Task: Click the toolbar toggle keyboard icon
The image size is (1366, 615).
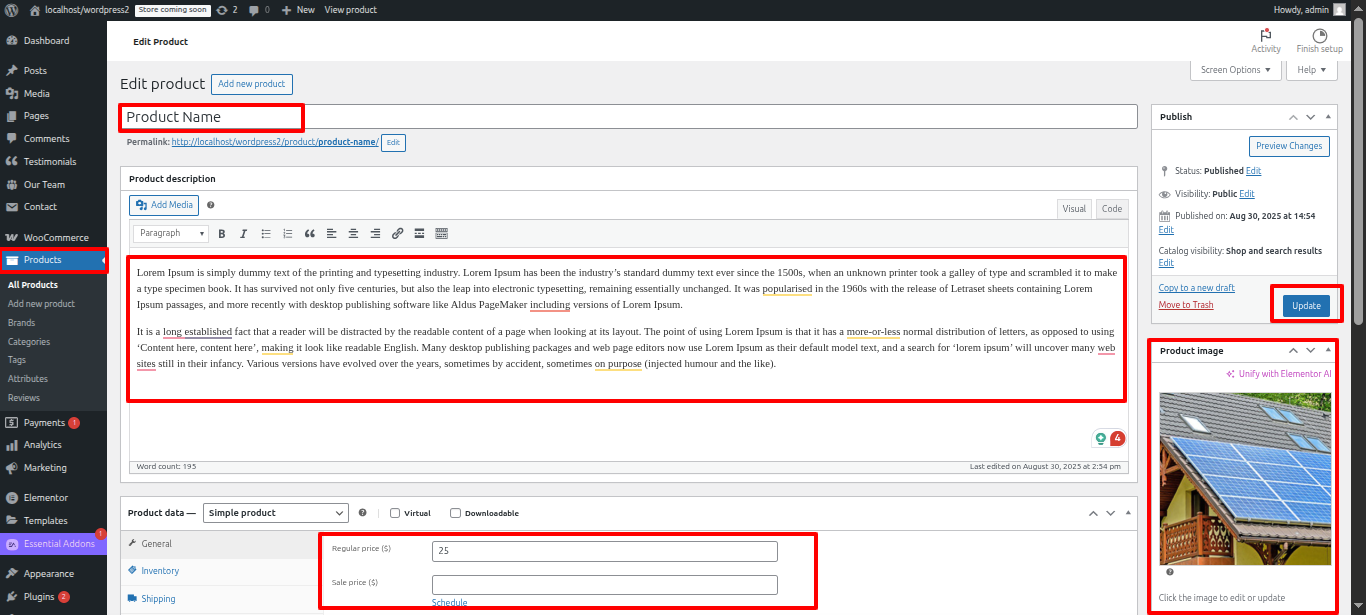Action: 441,233
